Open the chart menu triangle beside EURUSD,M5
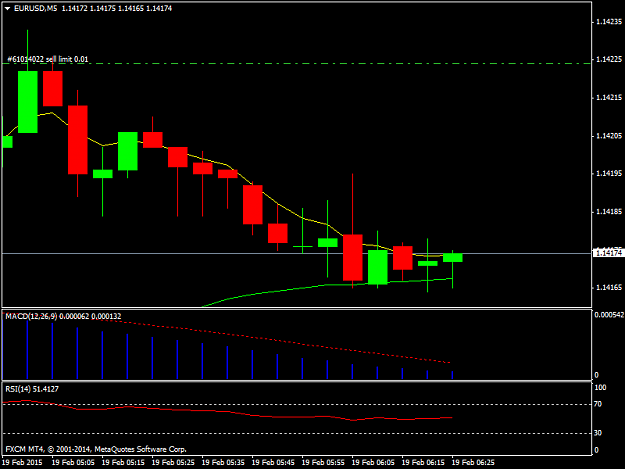625x469 pixels. 7,8
